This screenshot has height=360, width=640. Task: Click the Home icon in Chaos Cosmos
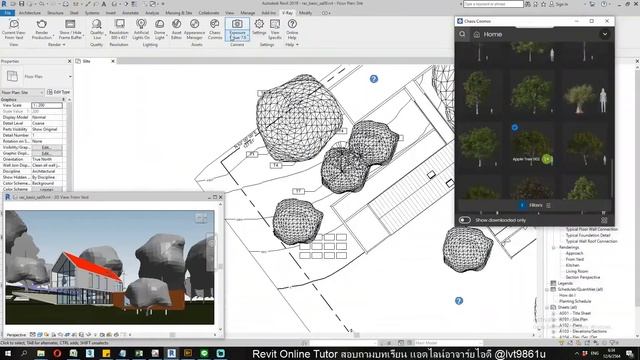[476, 35]
